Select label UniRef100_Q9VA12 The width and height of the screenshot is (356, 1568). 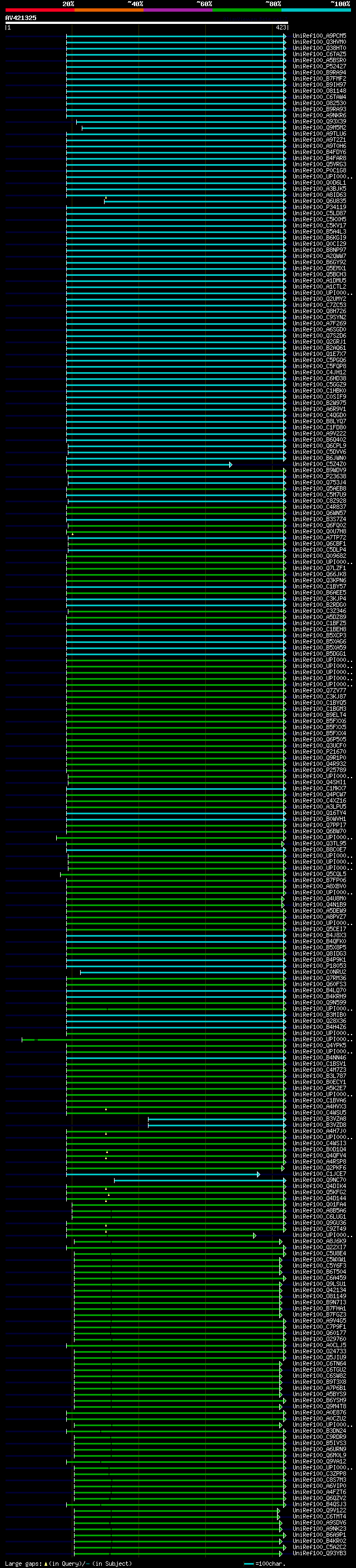pyautogui.click(x=319, y=1461)
